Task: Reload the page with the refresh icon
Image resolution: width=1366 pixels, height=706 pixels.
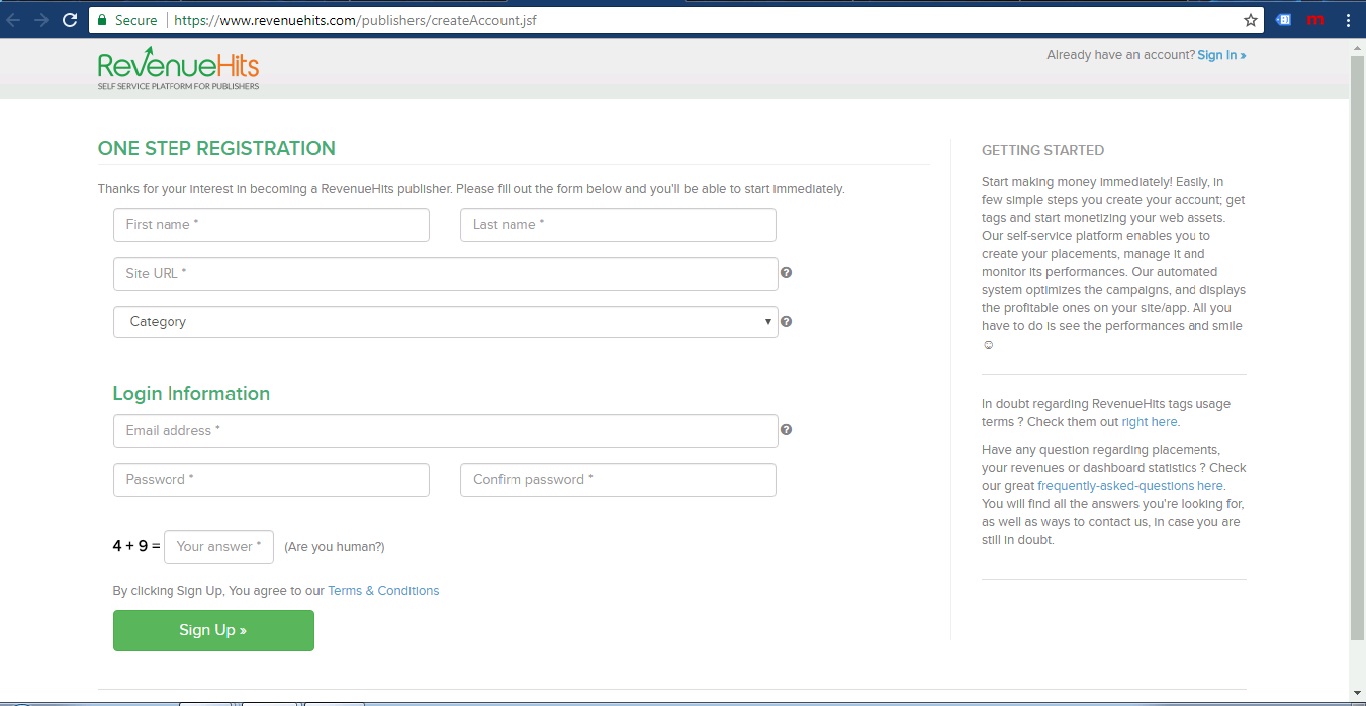Action: tap(70, 20)
